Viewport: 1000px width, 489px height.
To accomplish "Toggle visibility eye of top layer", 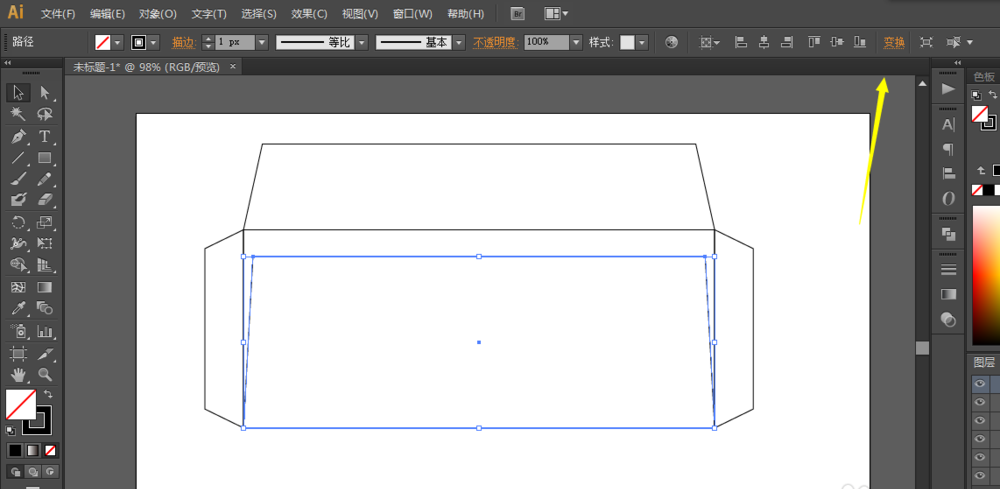I will tap(980, 383).
